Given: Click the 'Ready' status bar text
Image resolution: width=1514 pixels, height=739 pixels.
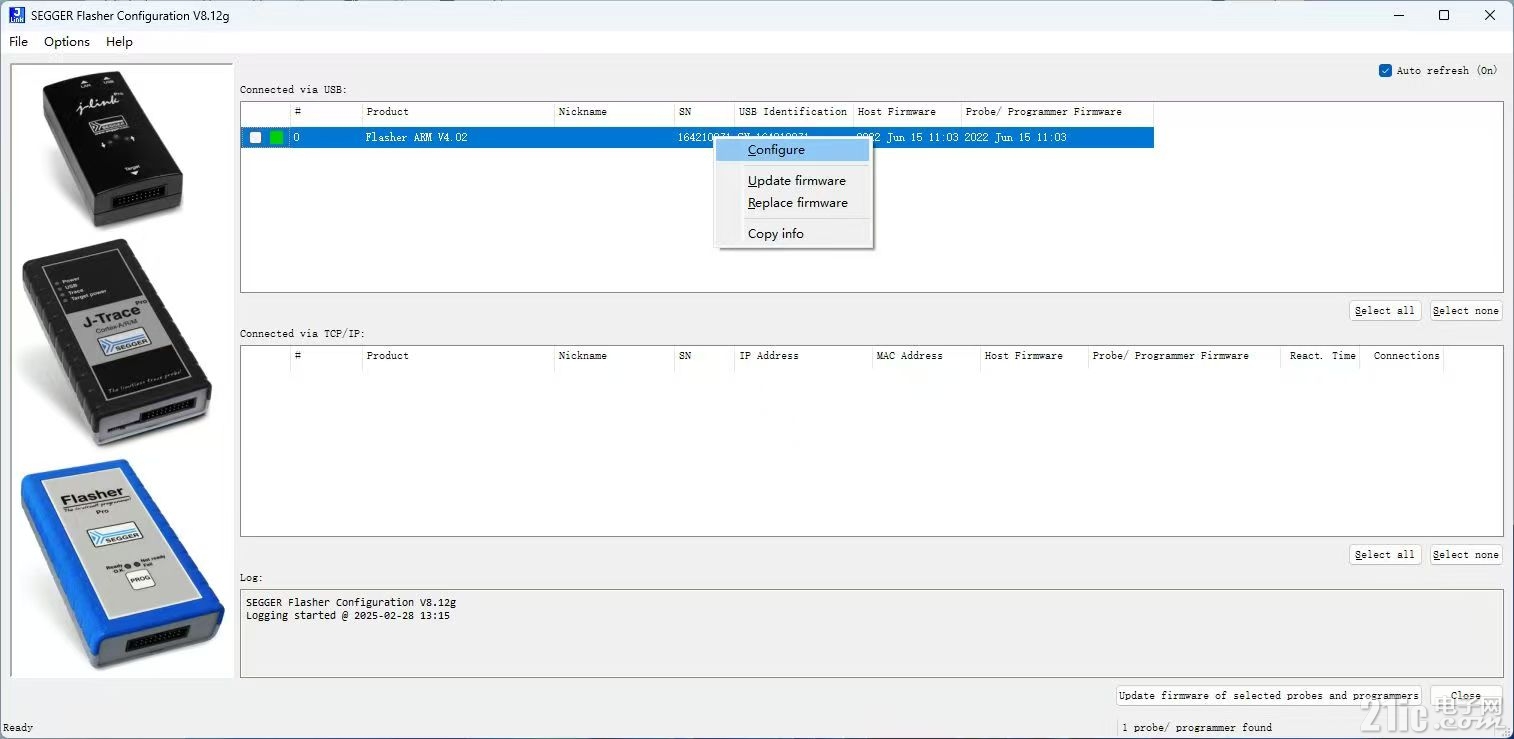Looking at the screenshot, I should pyautogui.click(x=18, y=728).
